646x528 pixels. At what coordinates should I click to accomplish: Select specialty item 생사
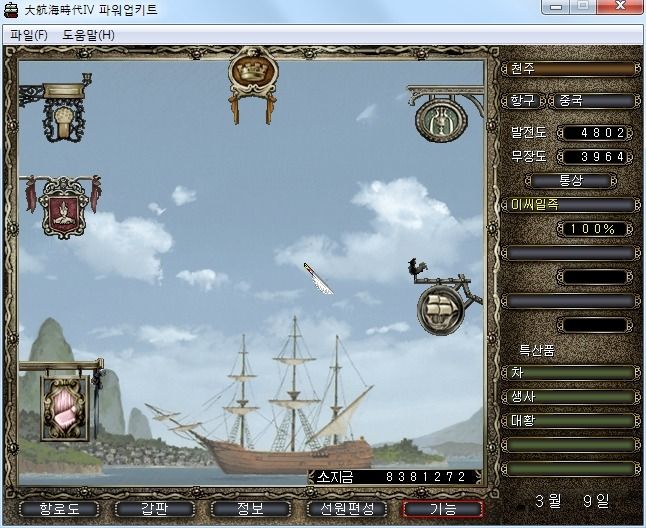tap(571, 397)
